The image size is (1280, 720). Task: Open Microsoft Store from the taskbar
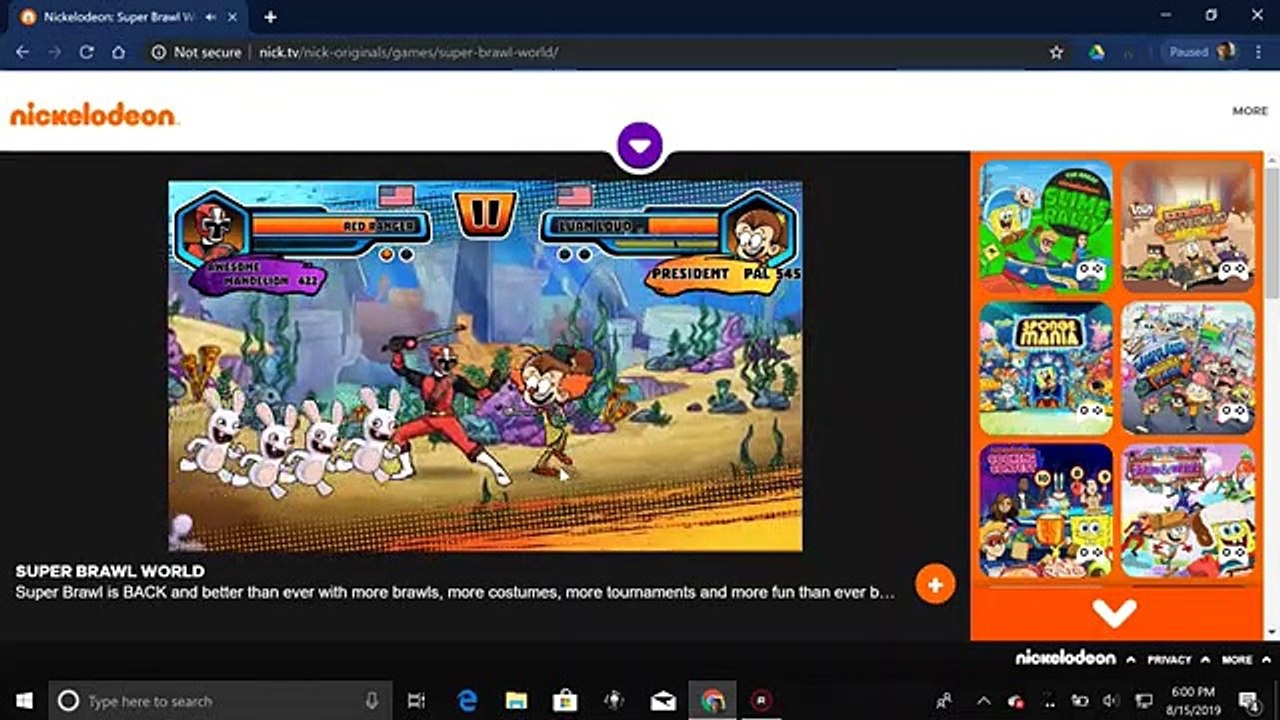(565, 701)
